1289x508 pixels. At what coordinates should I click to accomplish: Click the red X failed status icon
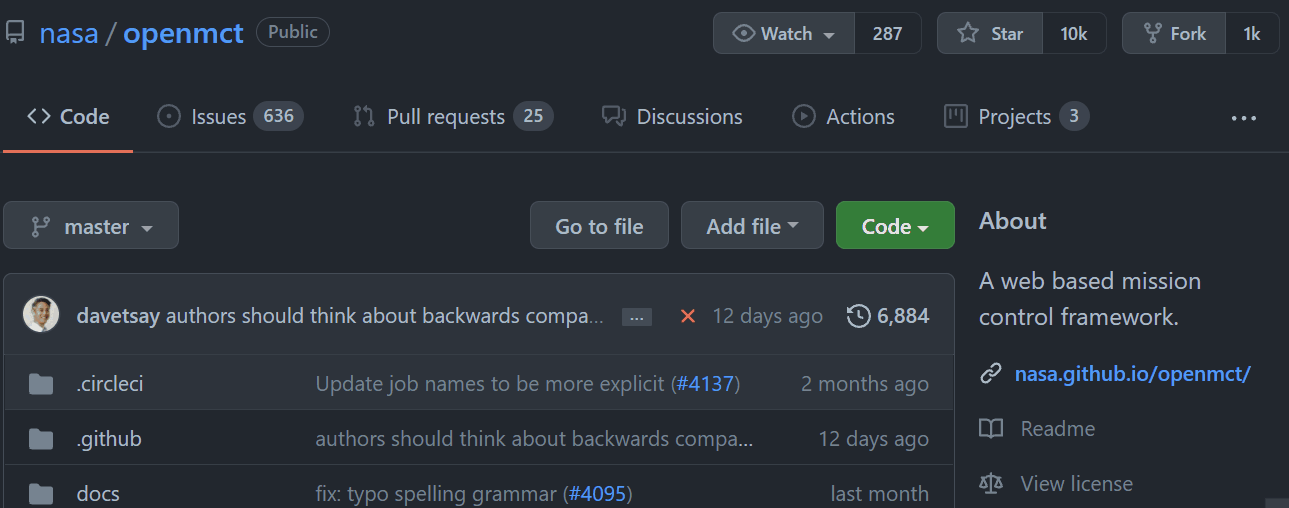[688, 316]
